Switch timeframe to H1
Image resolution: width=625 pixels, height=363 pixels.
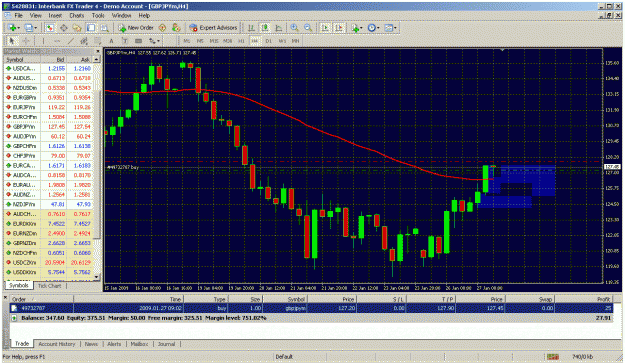[x=241, y=41]
